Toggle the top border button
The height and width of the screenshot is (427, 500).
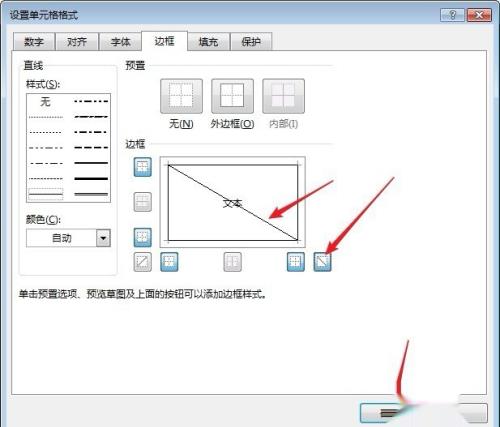[143, 167]
